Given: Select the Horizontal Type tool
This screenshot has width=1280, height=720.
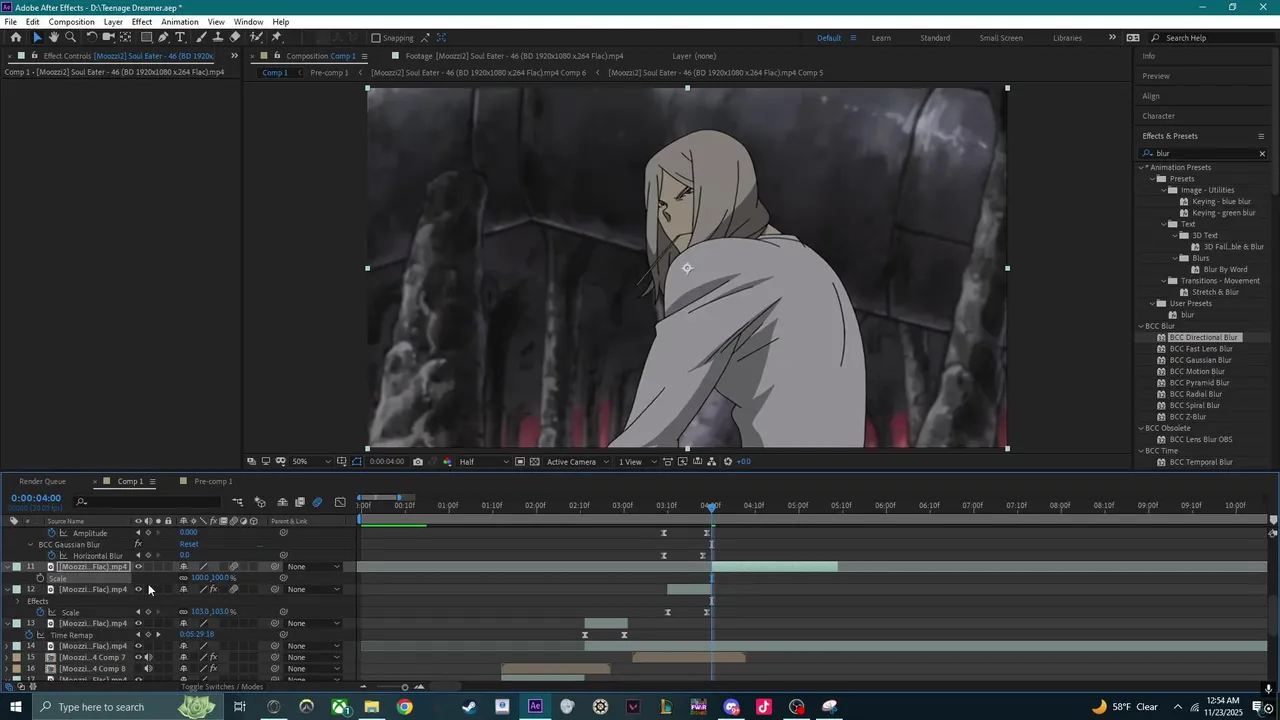Looking at the screenshot, I should point(180,37).
